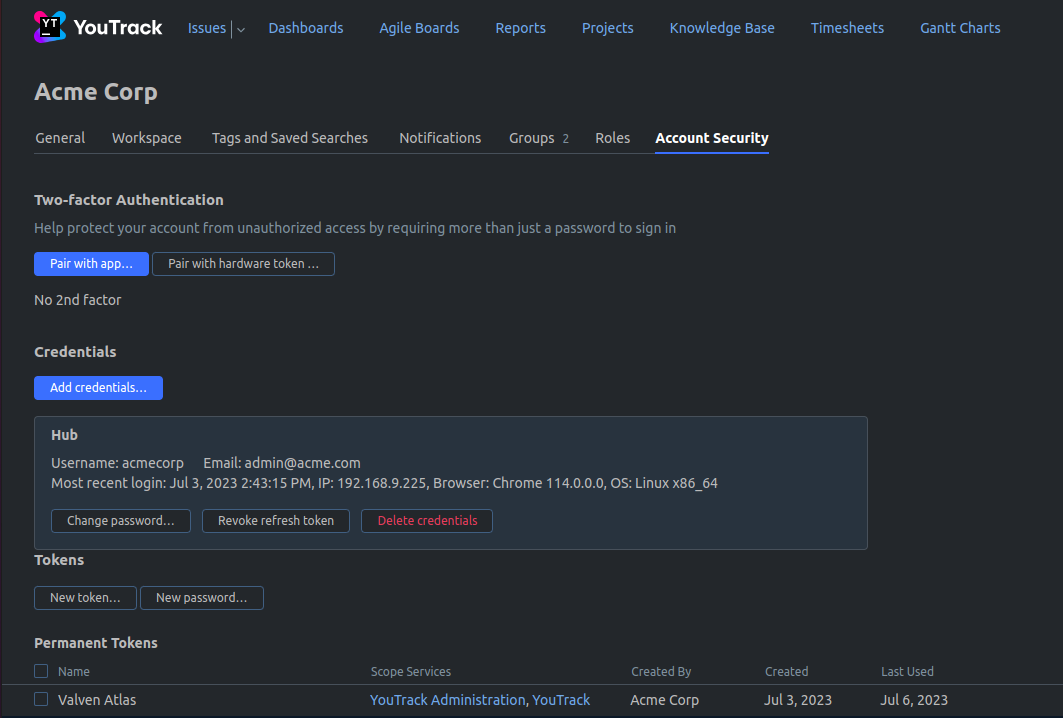This screenshot has width=1063, height=718.
Task: Click the Jul 3, 2023 created date cell
Action: (798, 700)
